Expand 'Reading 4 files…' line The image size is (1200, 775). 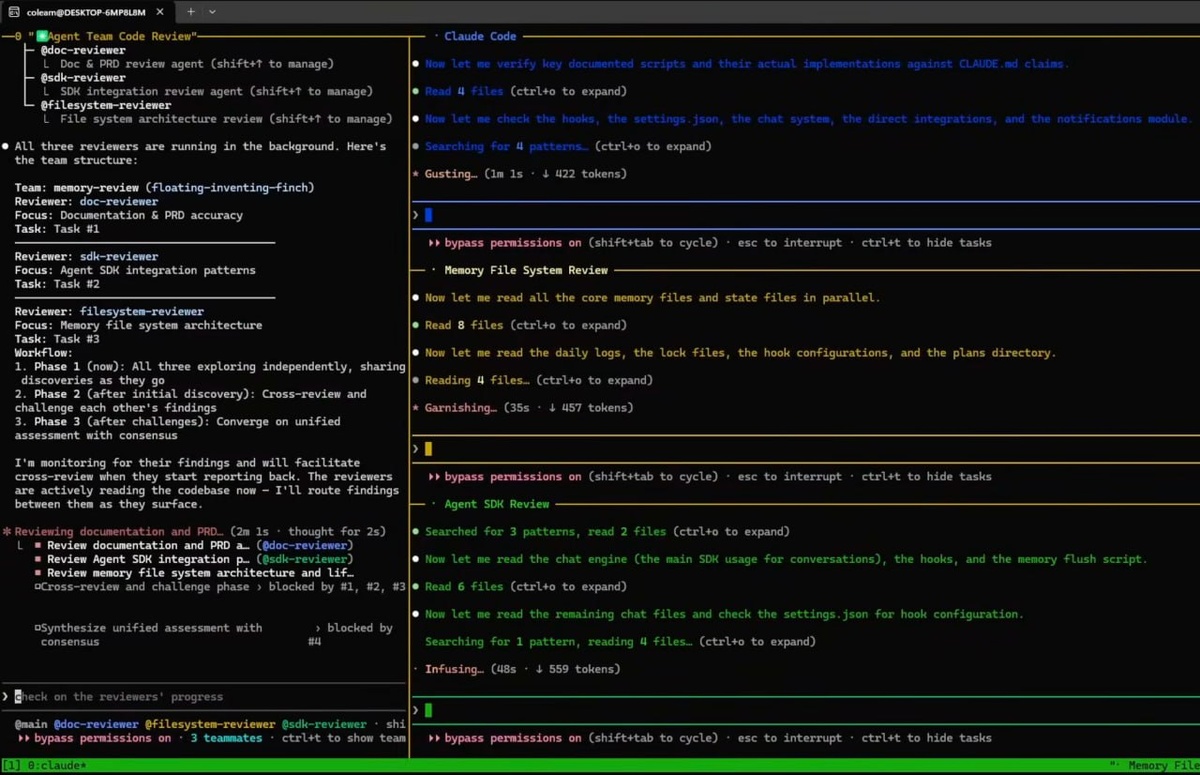538,380
